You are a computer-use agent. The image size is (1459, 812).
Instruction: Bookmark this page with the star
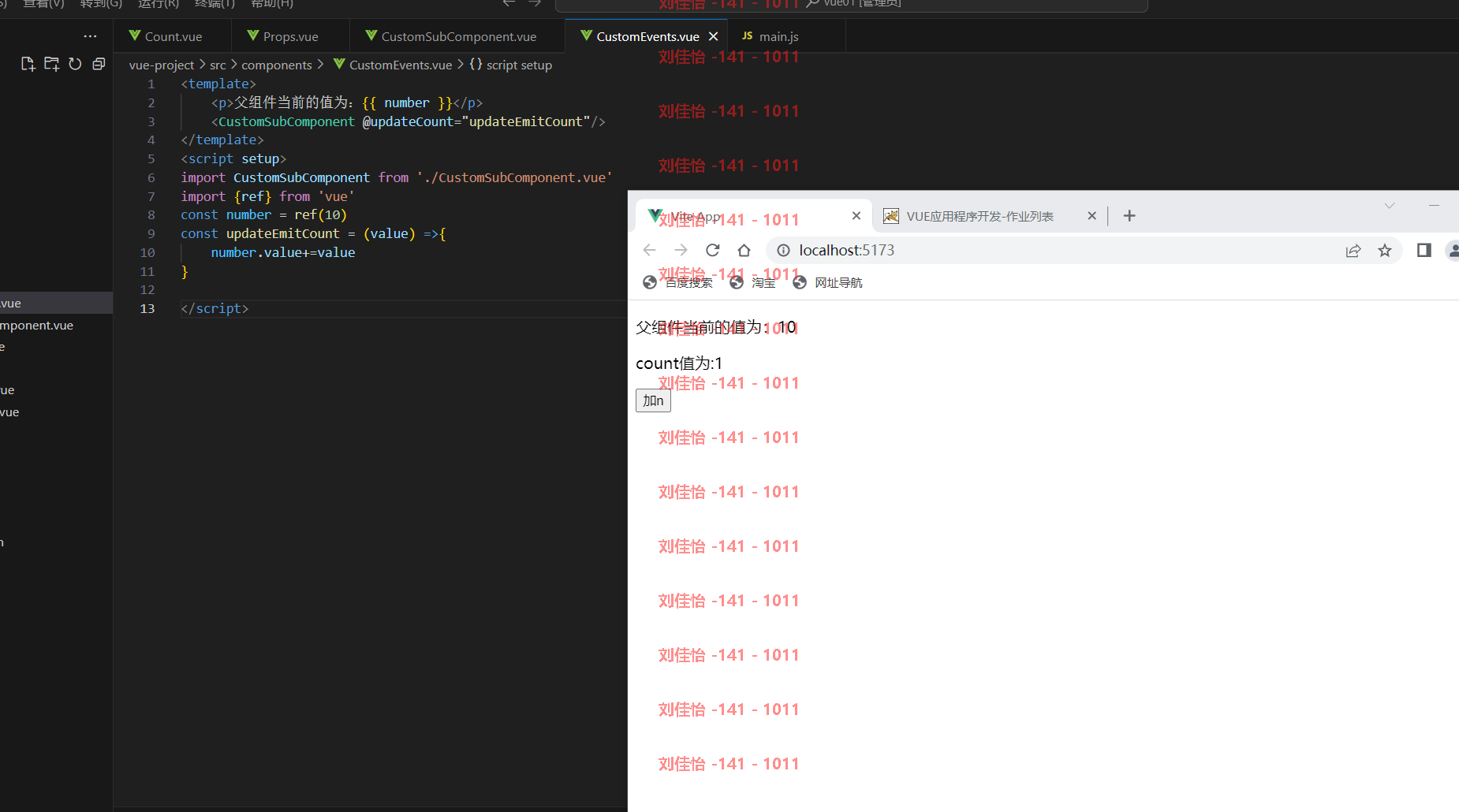point(1385,250)
